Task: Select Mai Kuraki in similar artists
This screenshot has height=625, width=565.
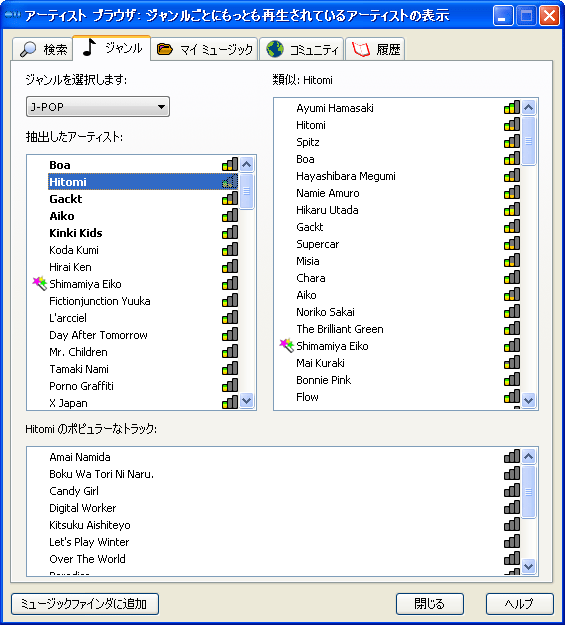Action: click(321, 363)
